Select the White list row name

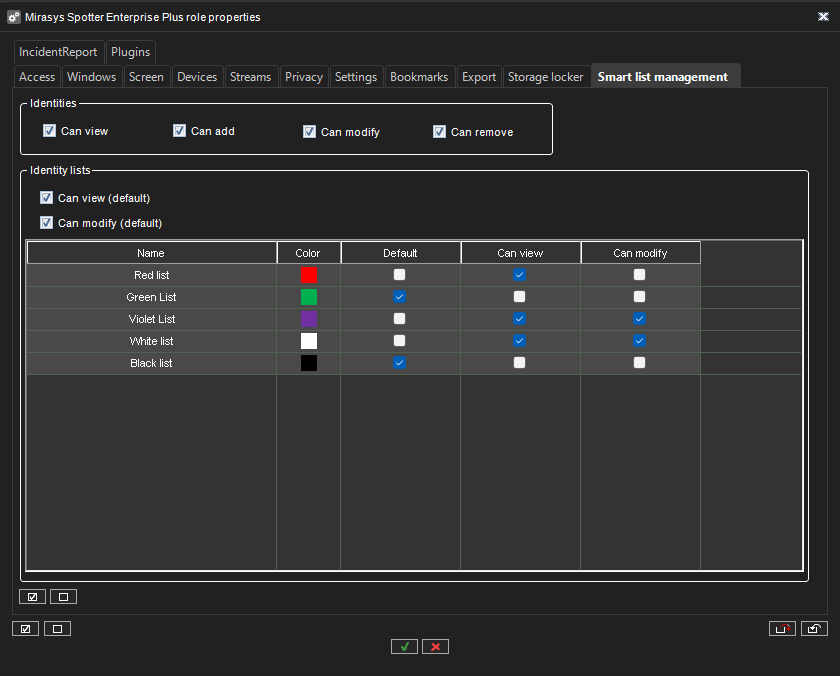click(151, 341)
